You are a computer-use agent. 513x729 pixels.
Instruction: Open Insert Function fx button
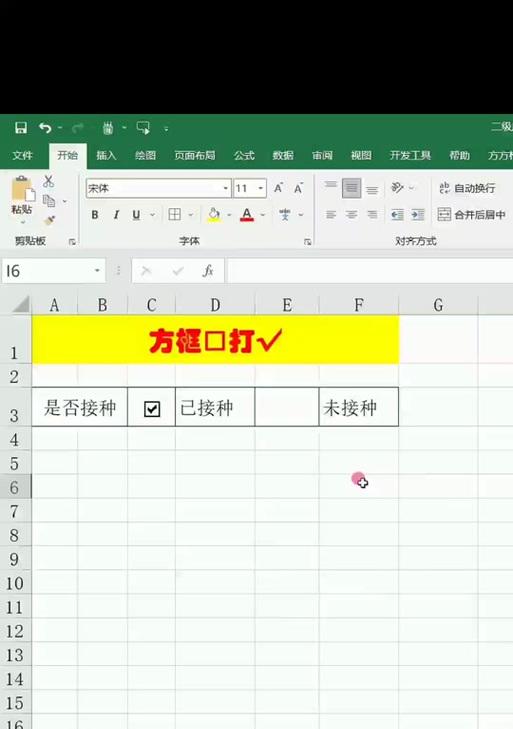[x=208, y=271]
